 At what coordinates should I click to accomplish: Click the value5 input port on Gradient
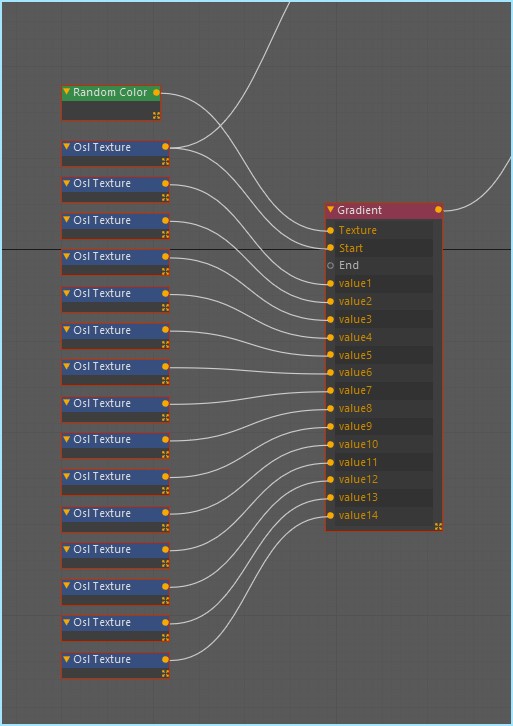pos(330,355)
